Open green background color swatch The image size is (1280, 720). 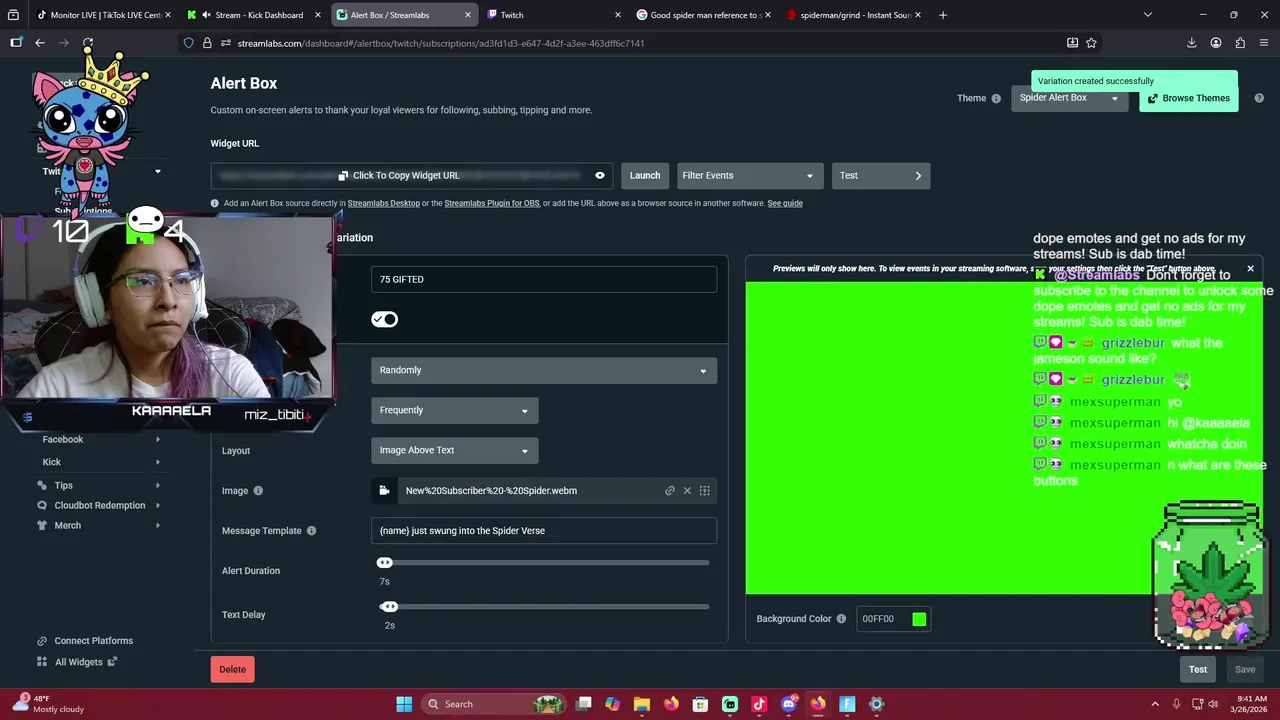coord(919,619)
